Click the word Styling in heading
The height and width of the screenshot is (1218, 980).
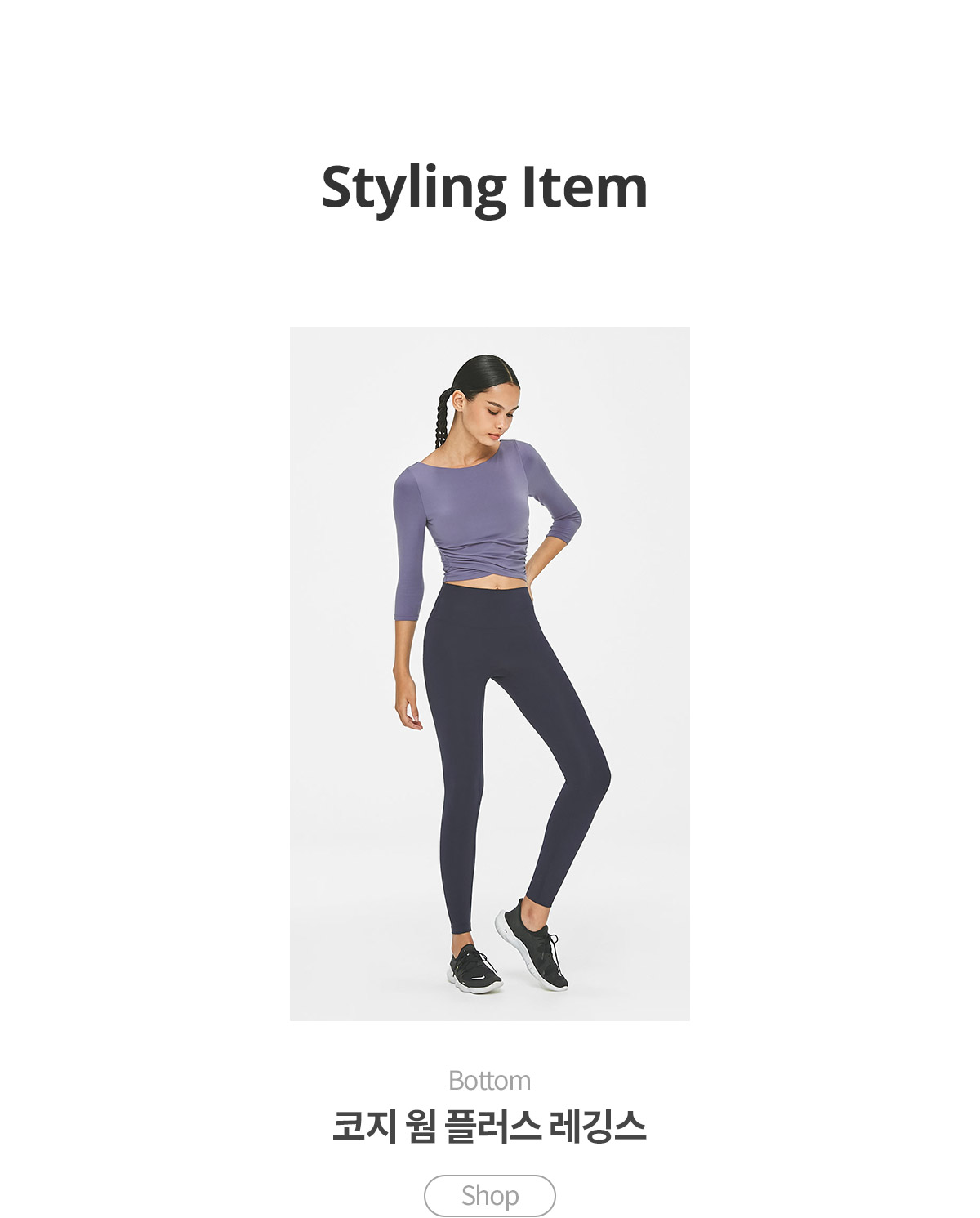click(414, 189)
